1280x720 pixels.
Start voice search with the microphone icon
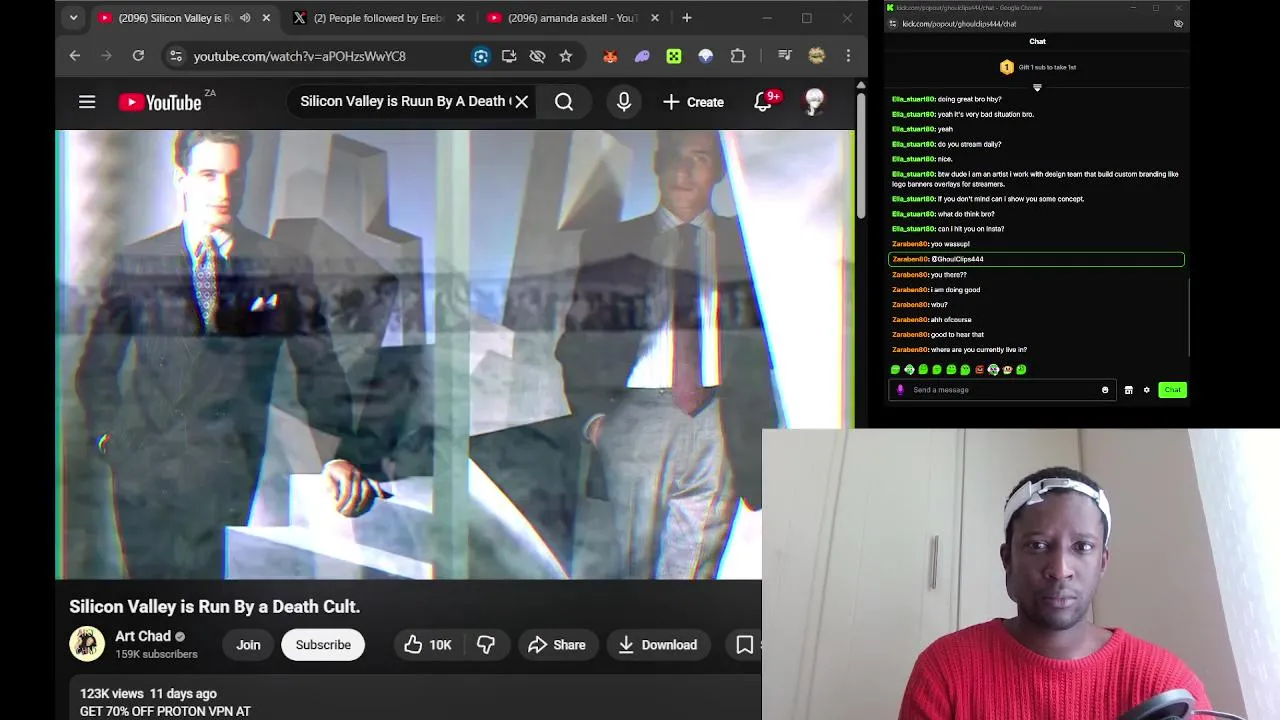[624, 102]
